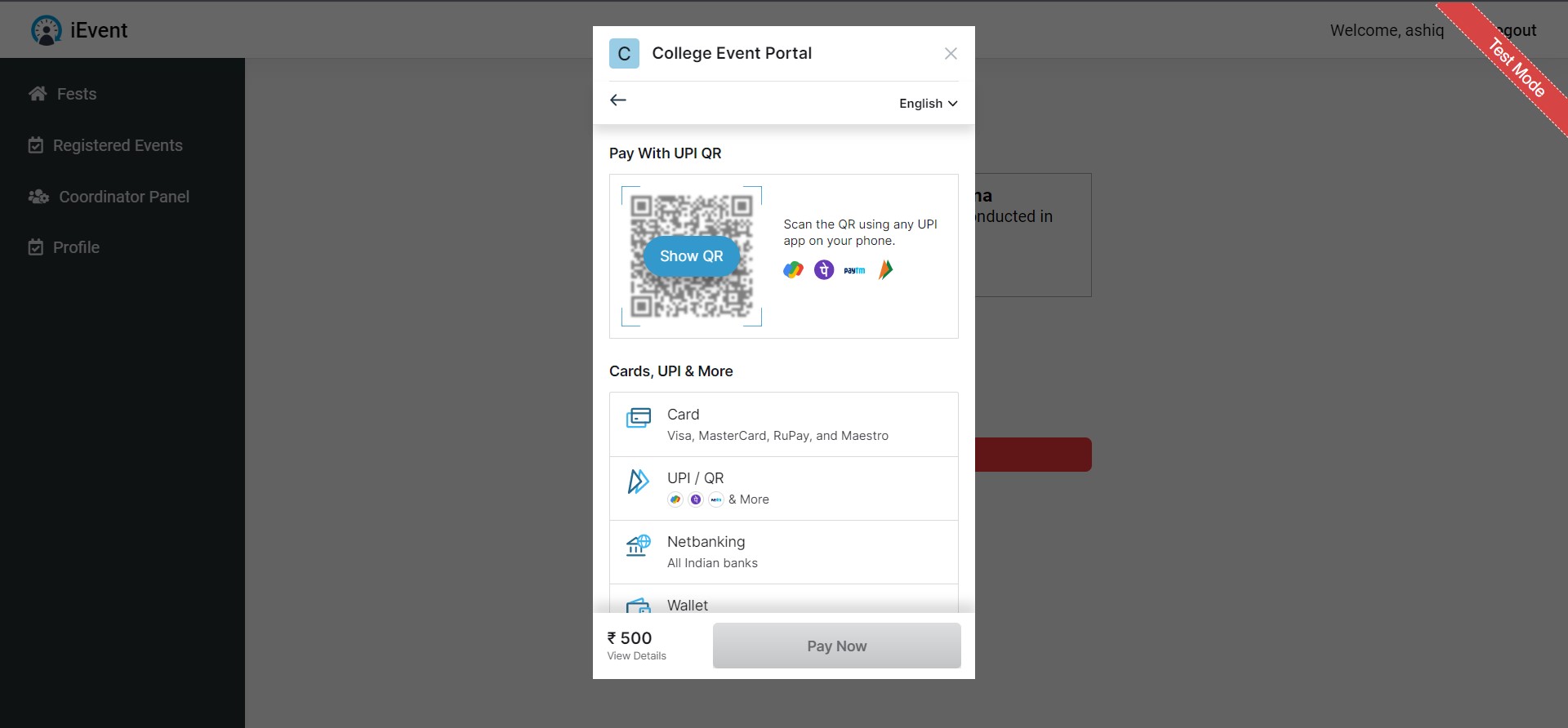Choose the UPI / QR payment method

tap(783, 488)
